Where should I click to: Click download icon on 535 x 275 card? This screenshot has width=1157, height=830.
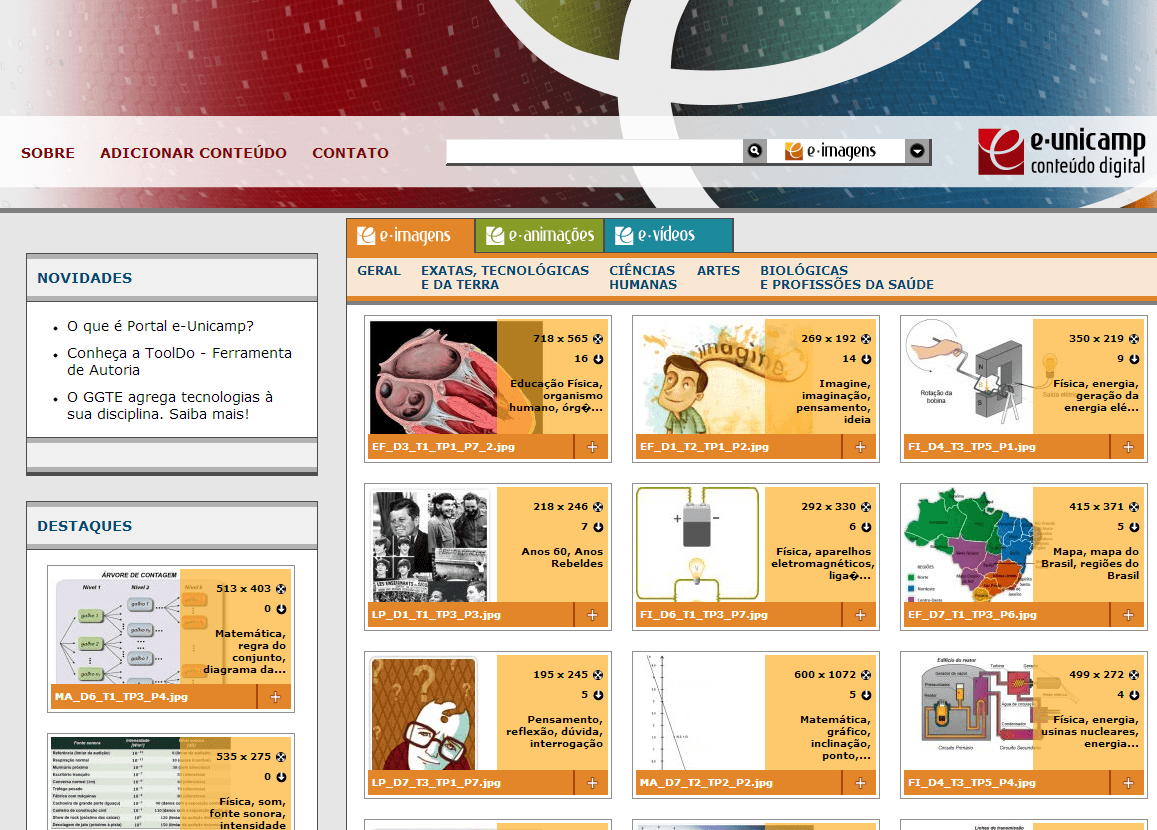pos(281,778)
